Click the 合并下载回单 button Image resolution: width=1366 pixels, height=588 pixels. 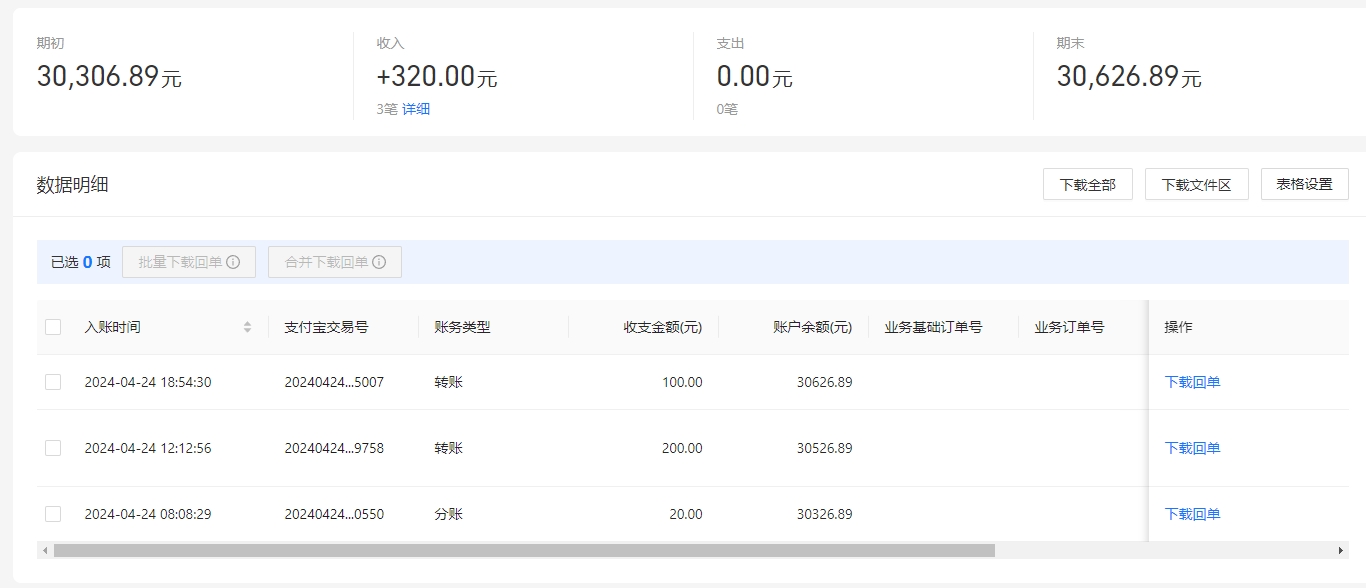(335, 262)
